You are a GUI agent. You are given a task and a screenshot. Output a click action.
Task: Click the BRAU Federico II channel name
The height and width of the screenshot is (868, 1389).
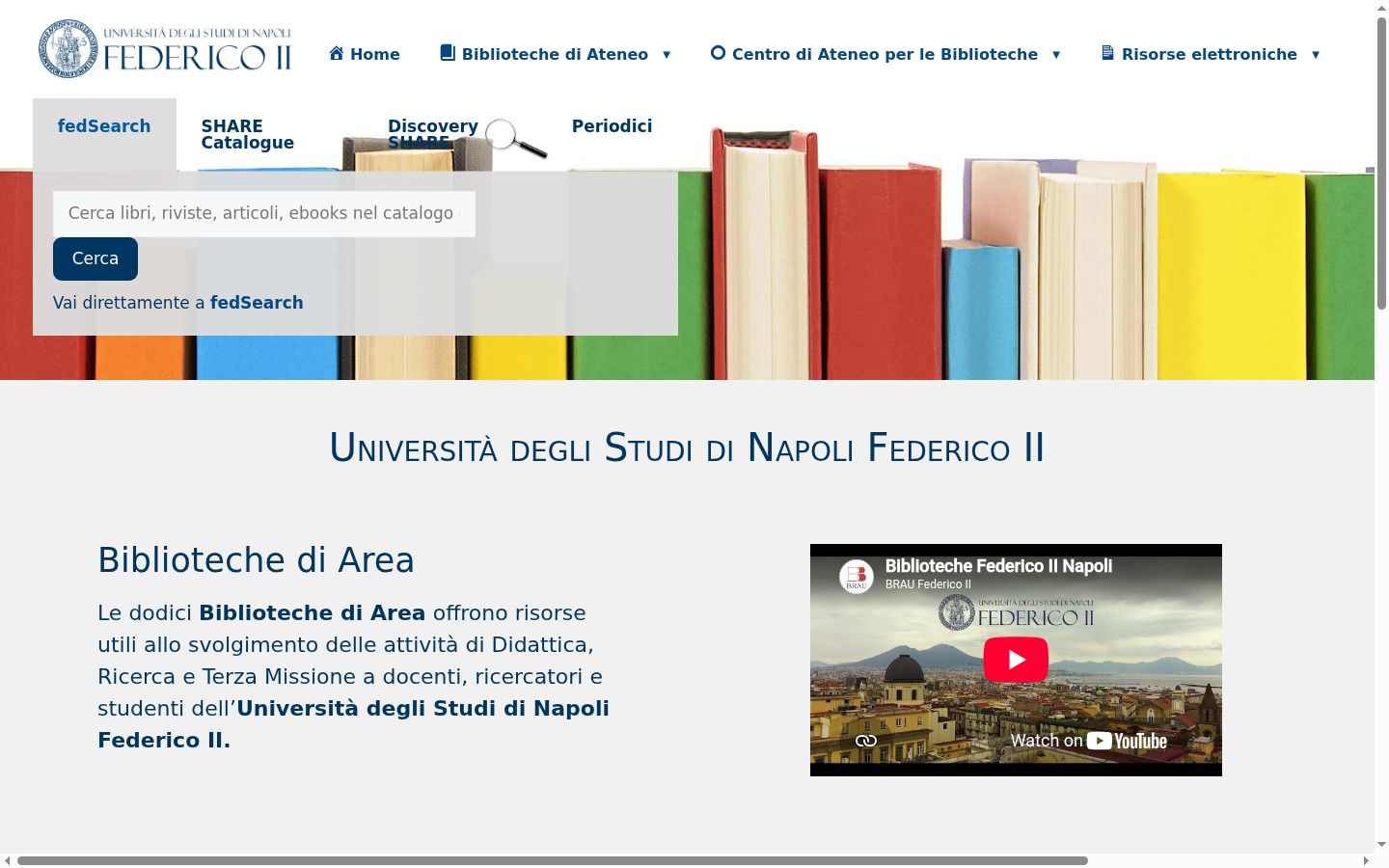click(x=928, y=584)
